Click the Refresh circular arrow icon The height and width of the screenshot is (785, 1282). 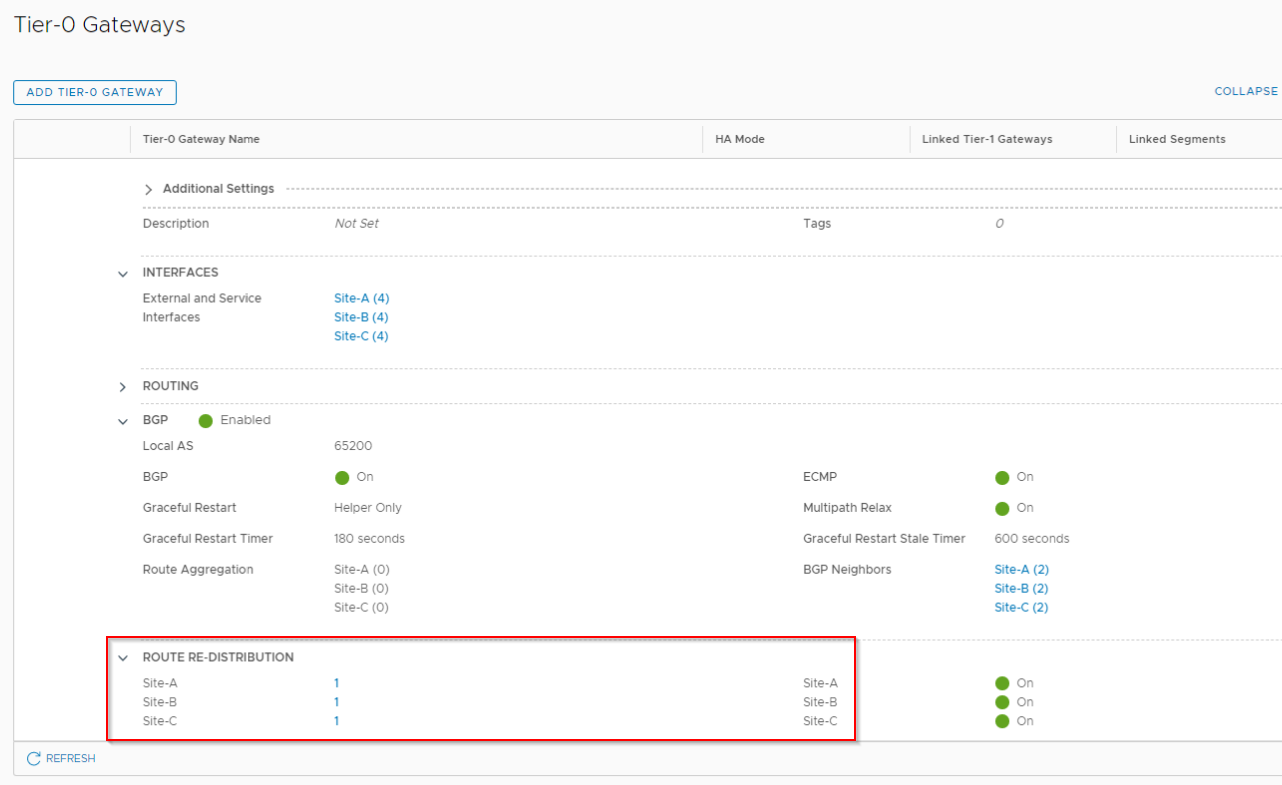tap(33, 759)
